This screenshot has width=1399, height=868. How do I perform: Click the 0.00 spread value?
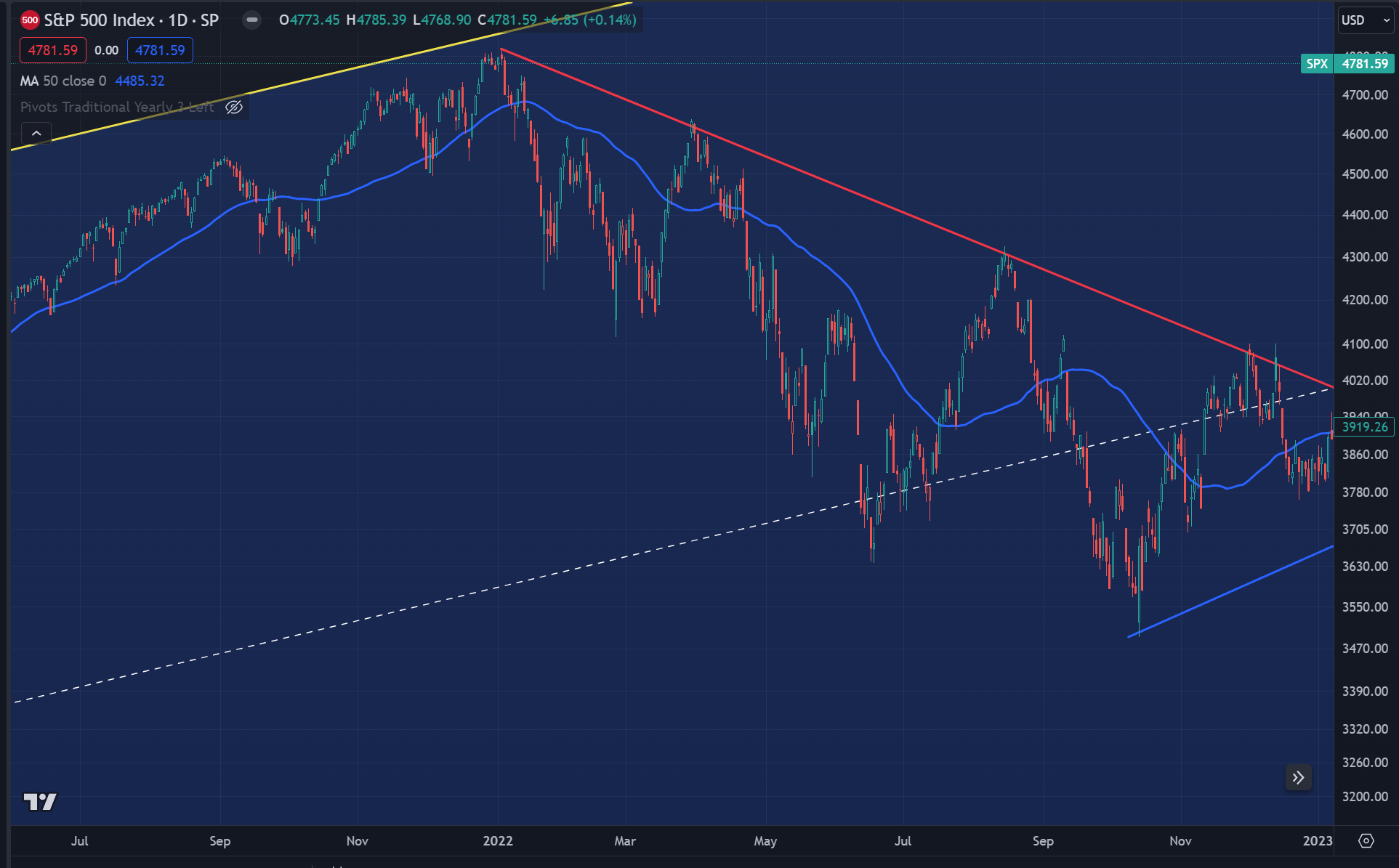point(107,50)
